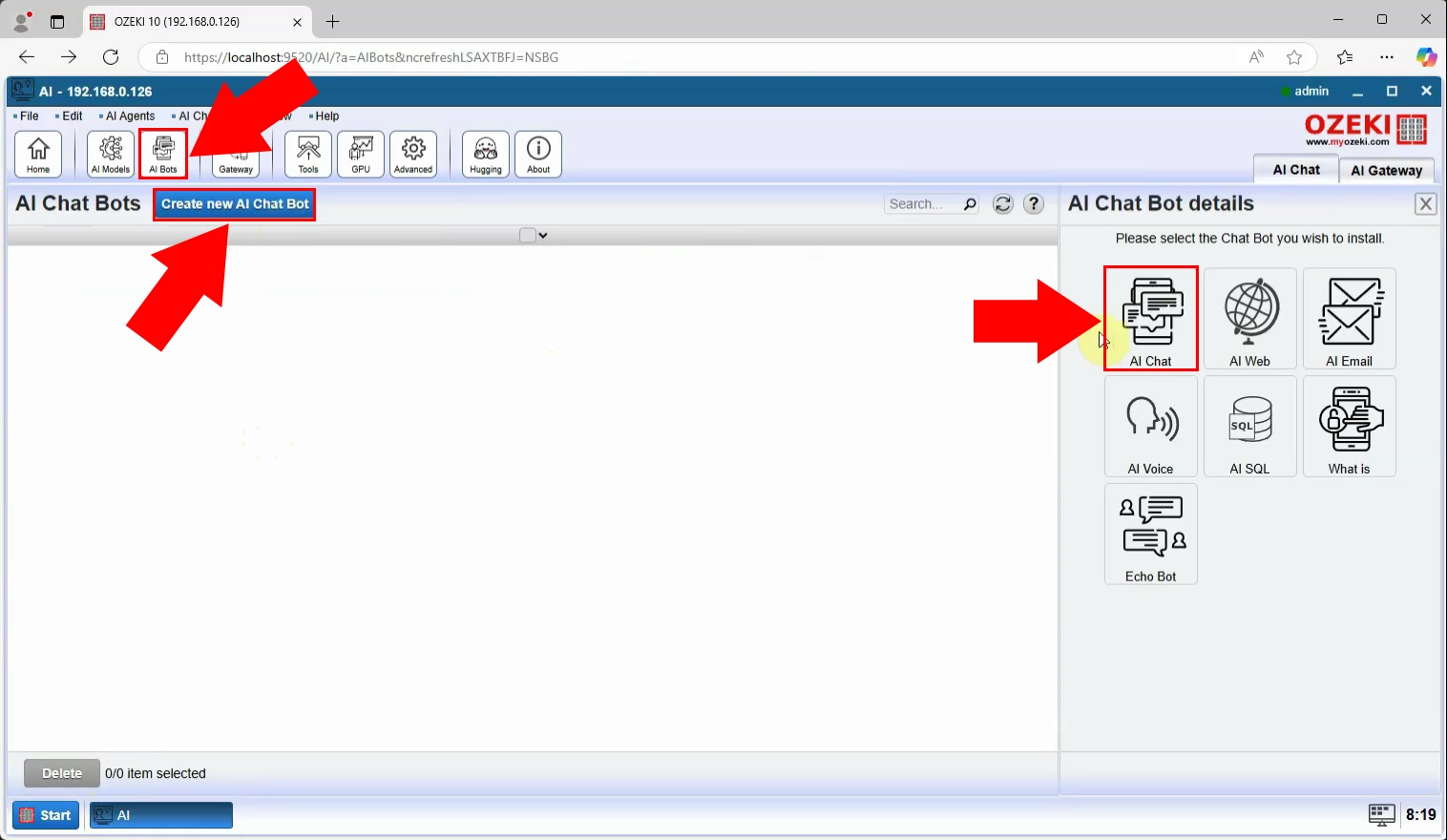The width and height of the screenshot is (1447, 840).
Task: Refresh the AI Chat Bots list
Action: (1003, 204)
